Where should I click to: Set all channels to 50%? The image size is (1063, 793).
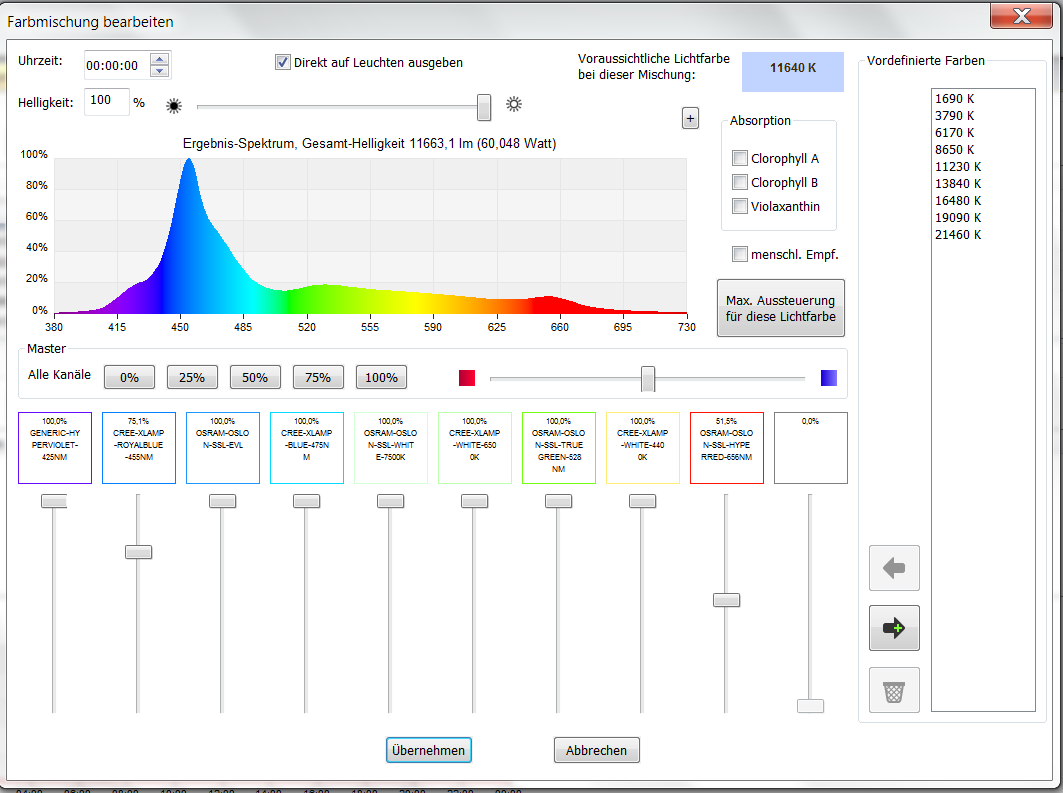click(255, 377)
